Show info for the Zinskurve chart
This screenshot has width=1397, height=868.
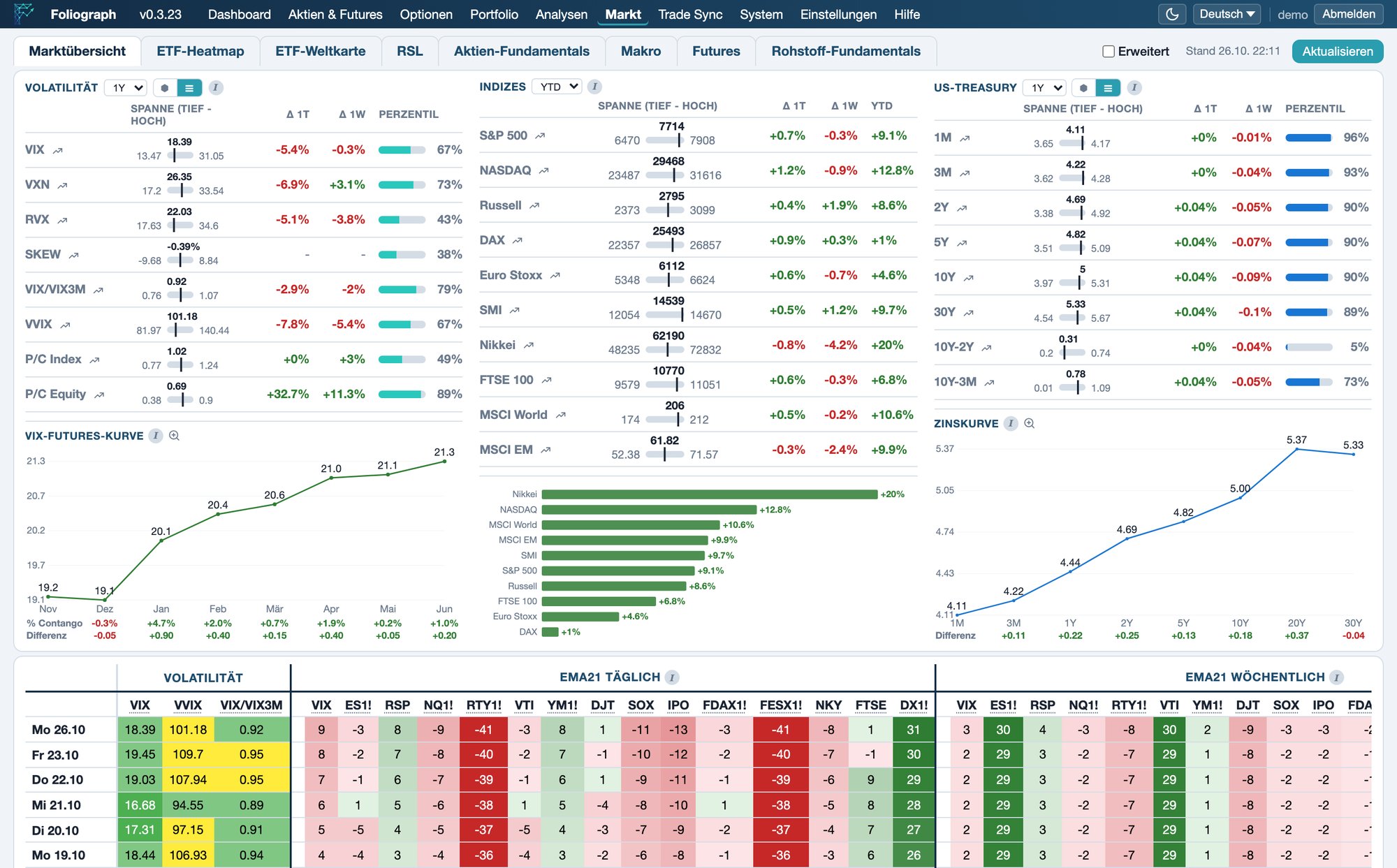tap(1011, 423)
